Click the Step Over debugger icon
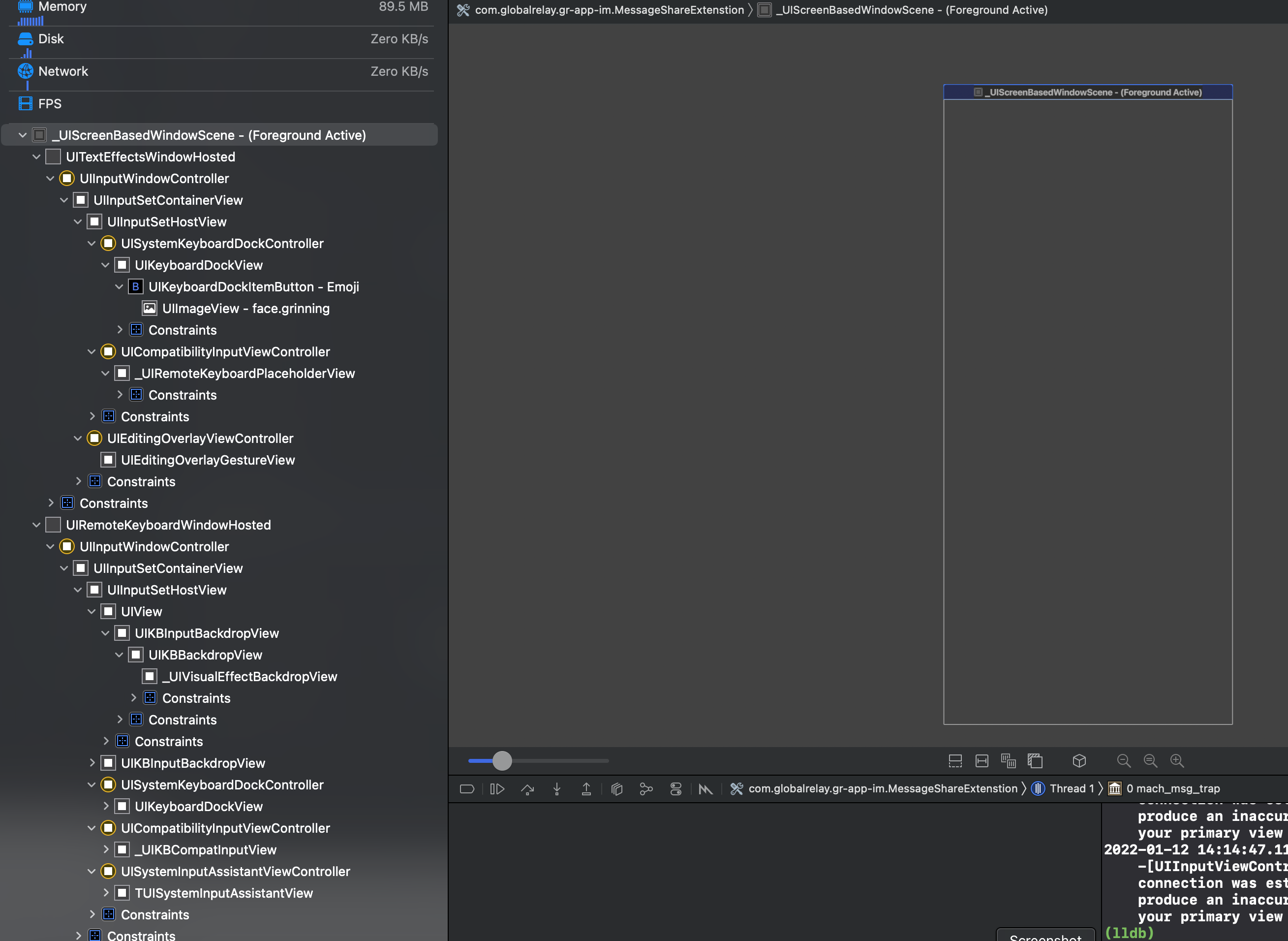The width and height of the screenshot is (1288, 941). (x=527, y=789)
